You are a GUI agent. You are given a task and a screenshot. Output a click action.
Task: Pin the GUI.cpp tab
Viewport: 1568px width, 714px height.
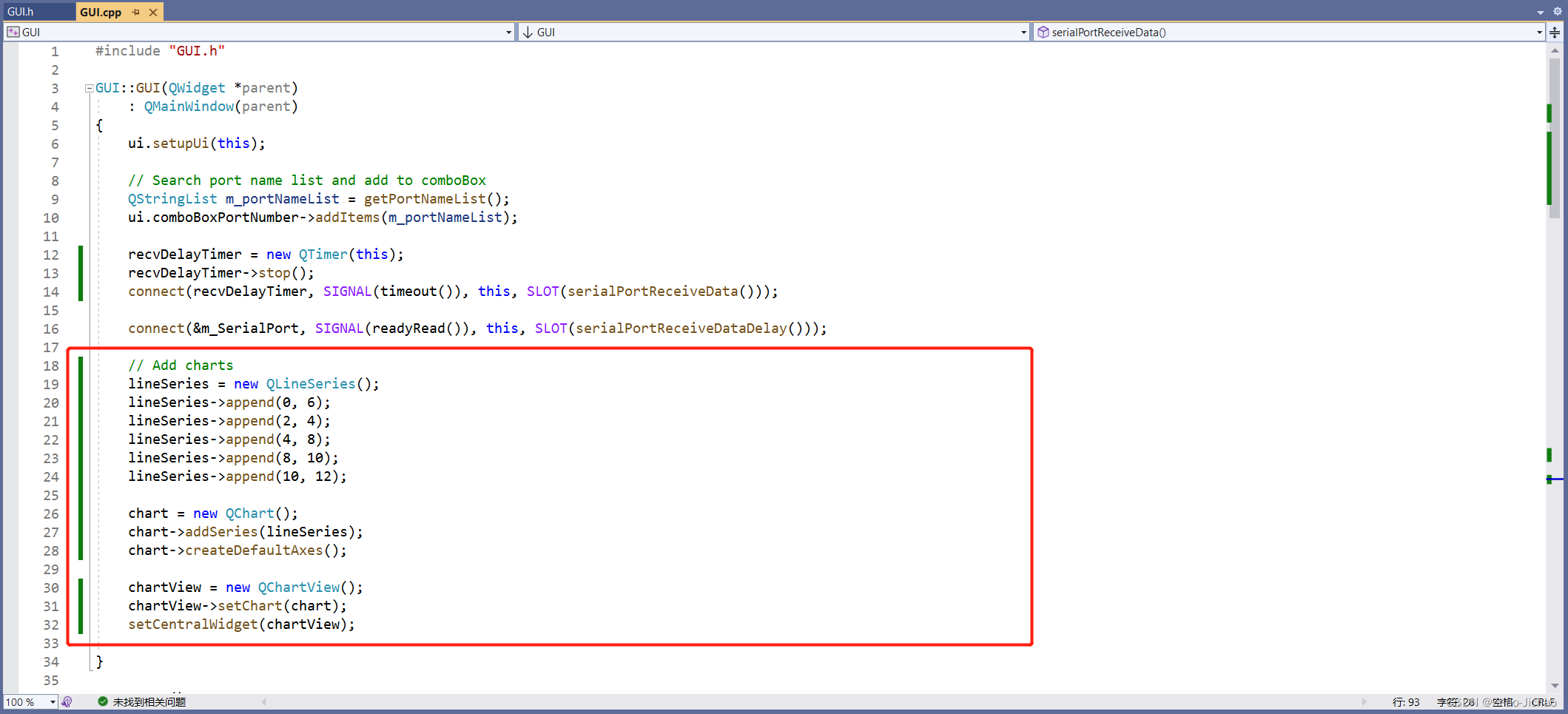pos(135,12)
